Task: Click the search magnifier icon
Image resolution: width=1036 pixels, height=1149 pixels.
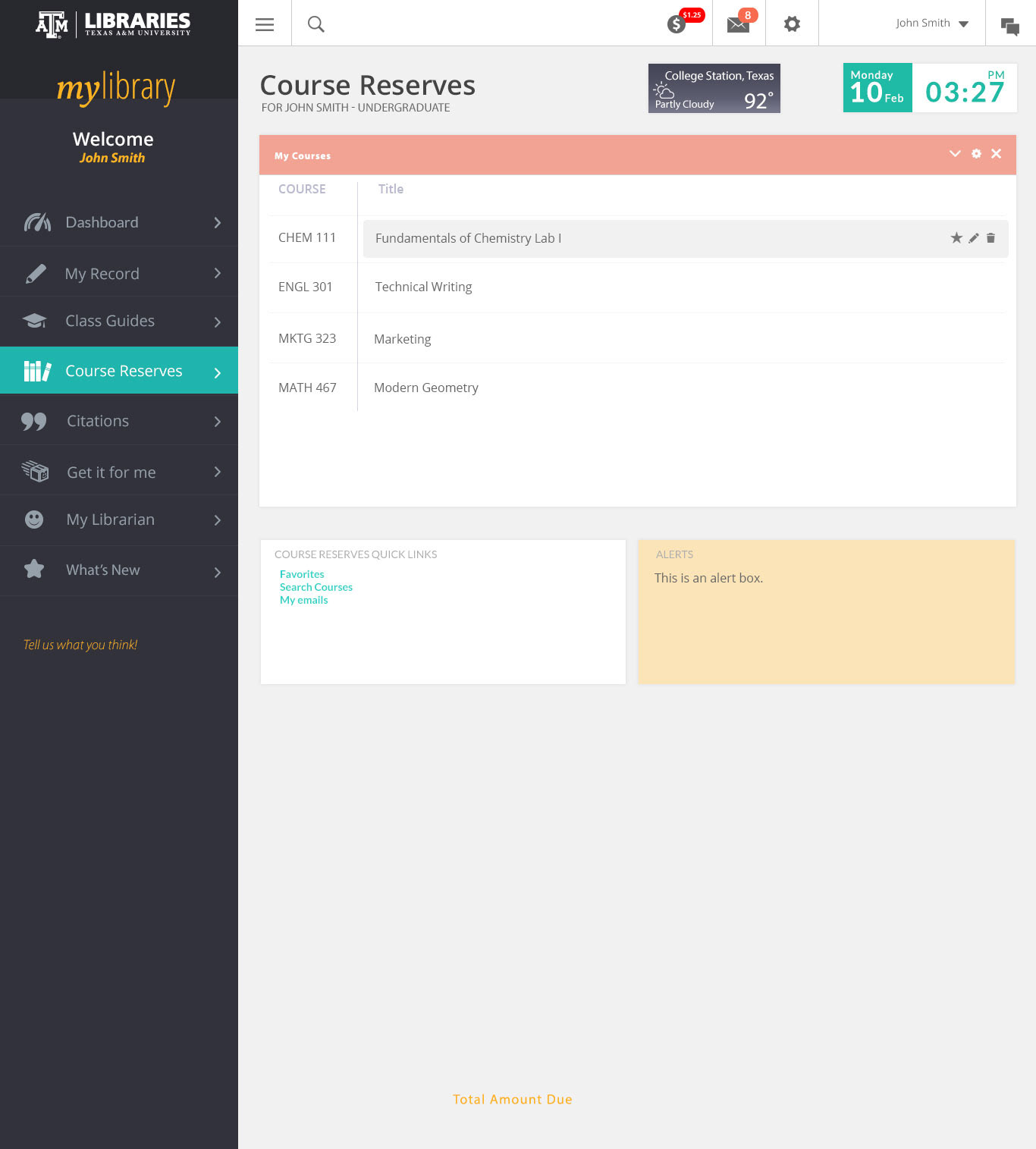Action: point(316,24)
